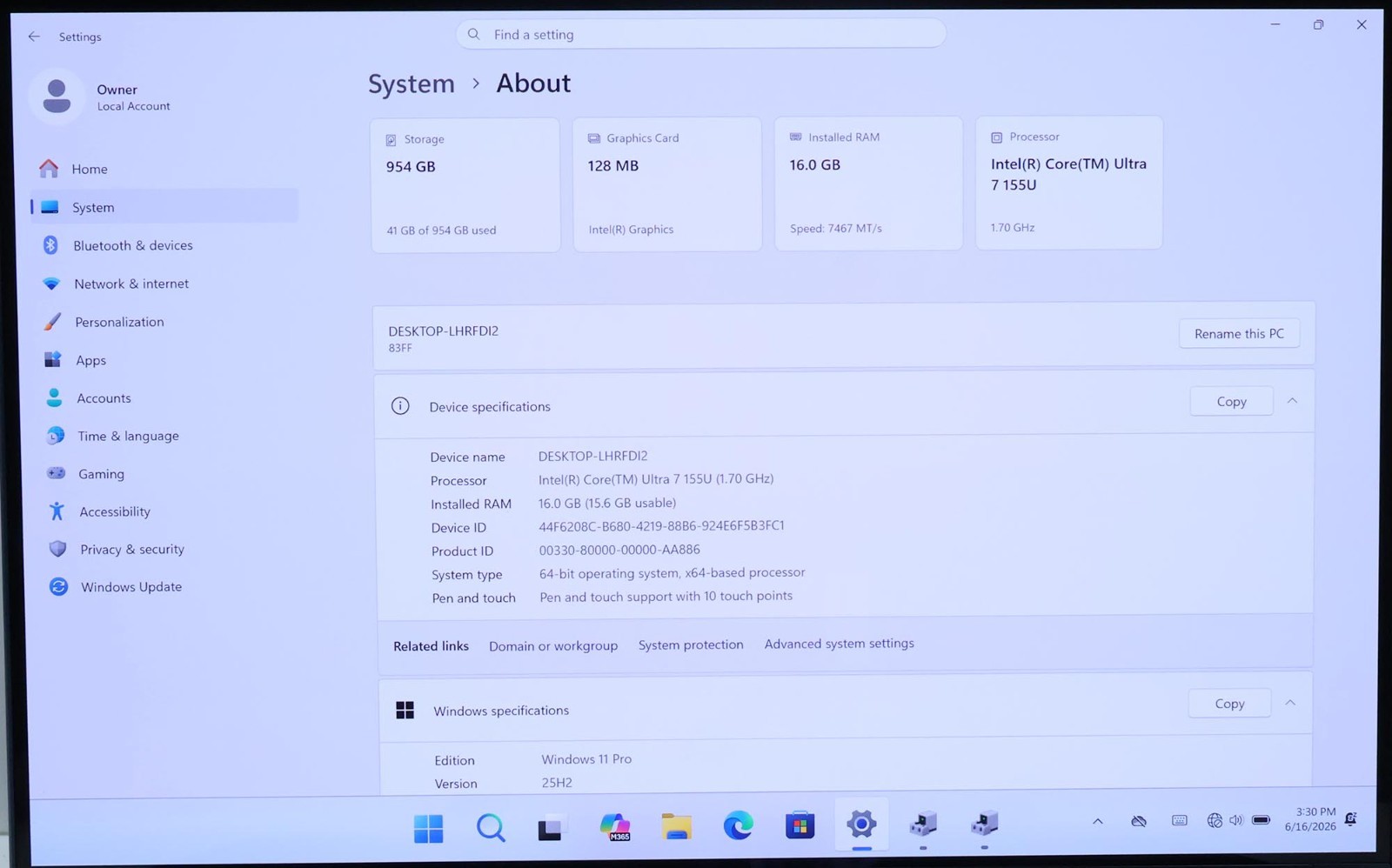1392x868 pixels.
Task: Click the text '64-bit operating system, x64-based processor'
Action: click(673, 573)
